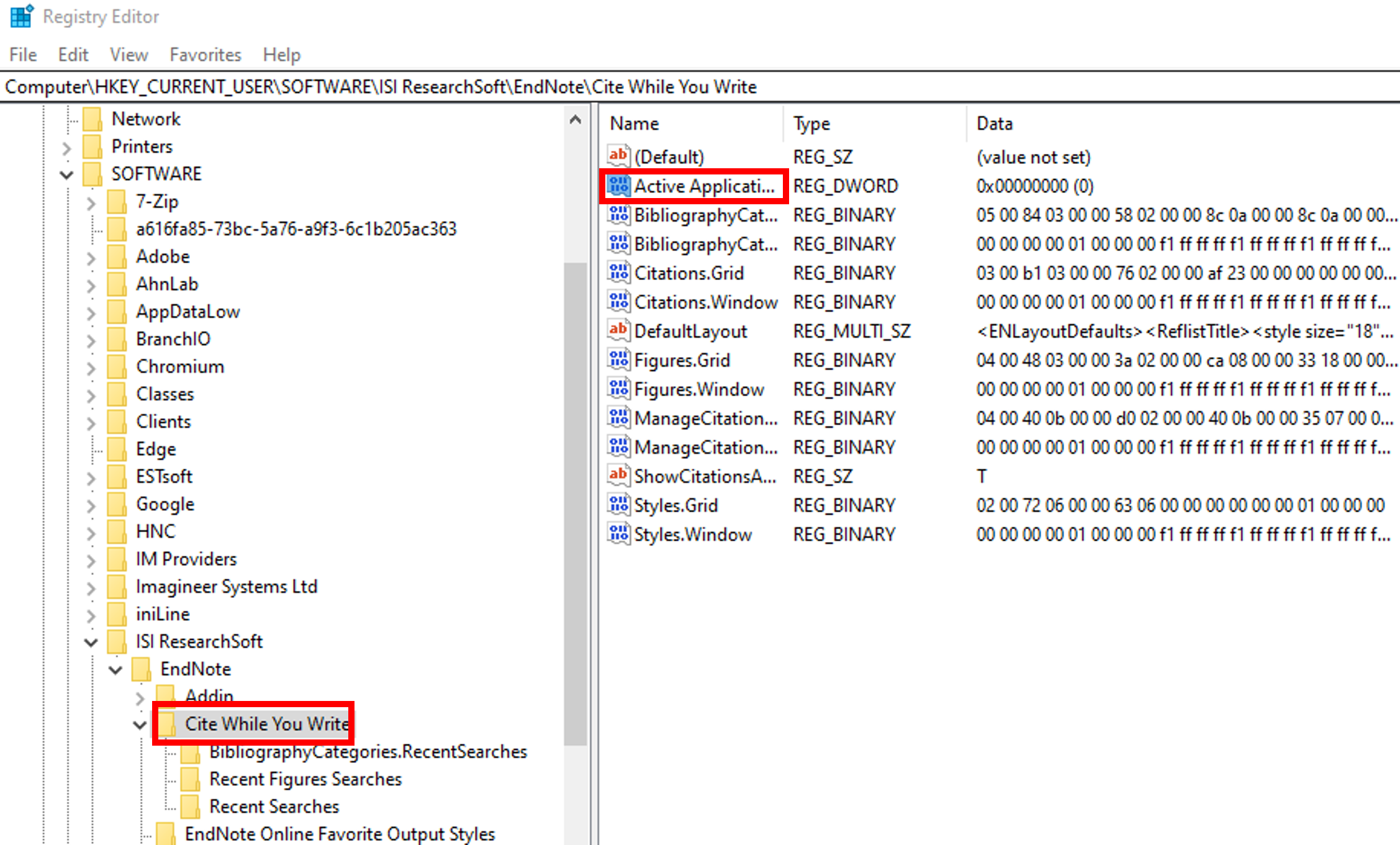Screen dimensions: 1400x845
Task: Click the ShowCitationsA... string value icon
Action: click(x=619, y=476)
